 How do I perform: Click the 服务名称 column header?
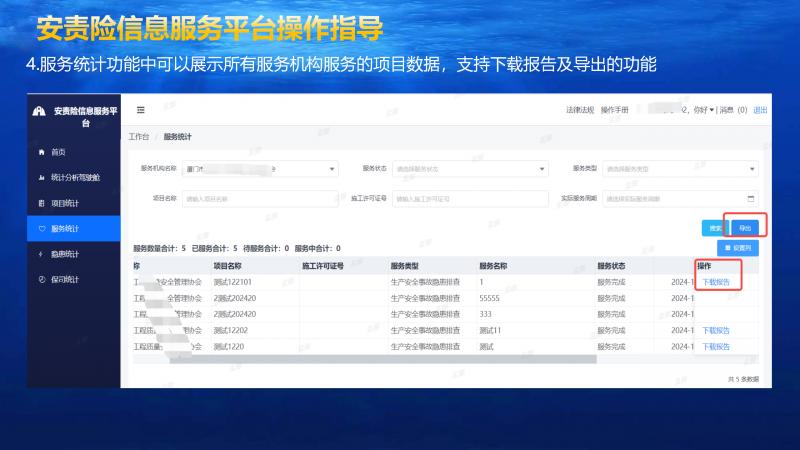pyautogui.click(x=493, y=266)
